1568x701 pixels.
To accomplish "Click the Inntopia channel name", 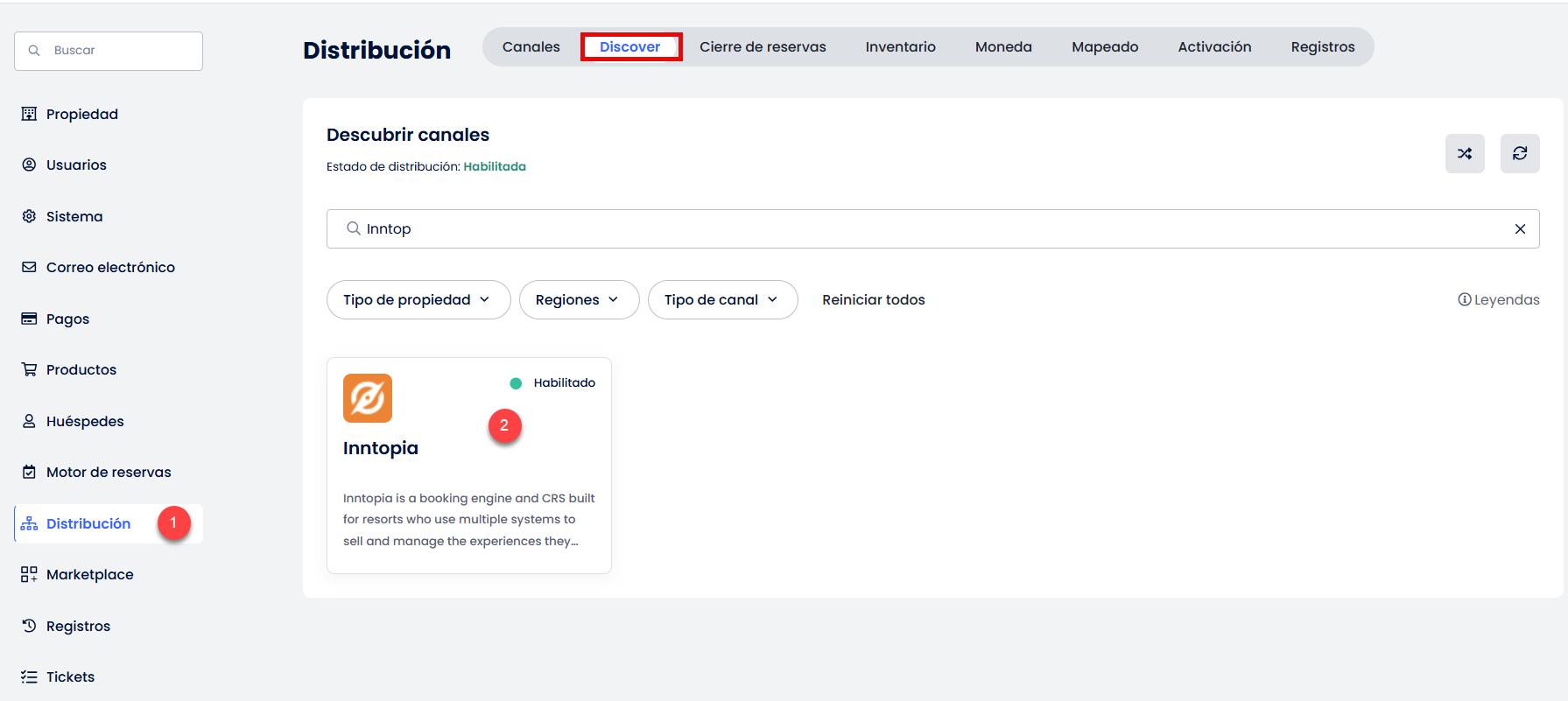I will coord(381,448).
